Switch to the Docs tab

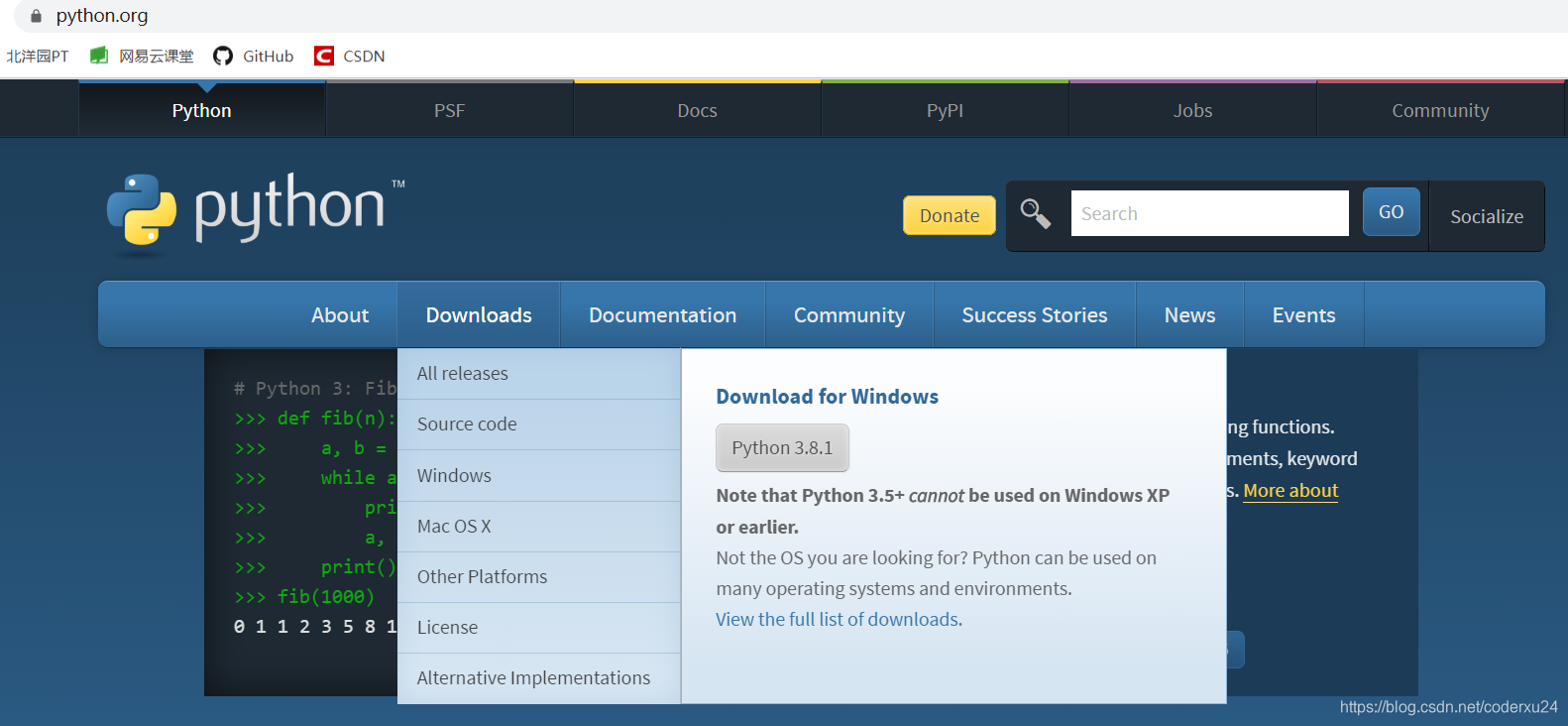697,110
